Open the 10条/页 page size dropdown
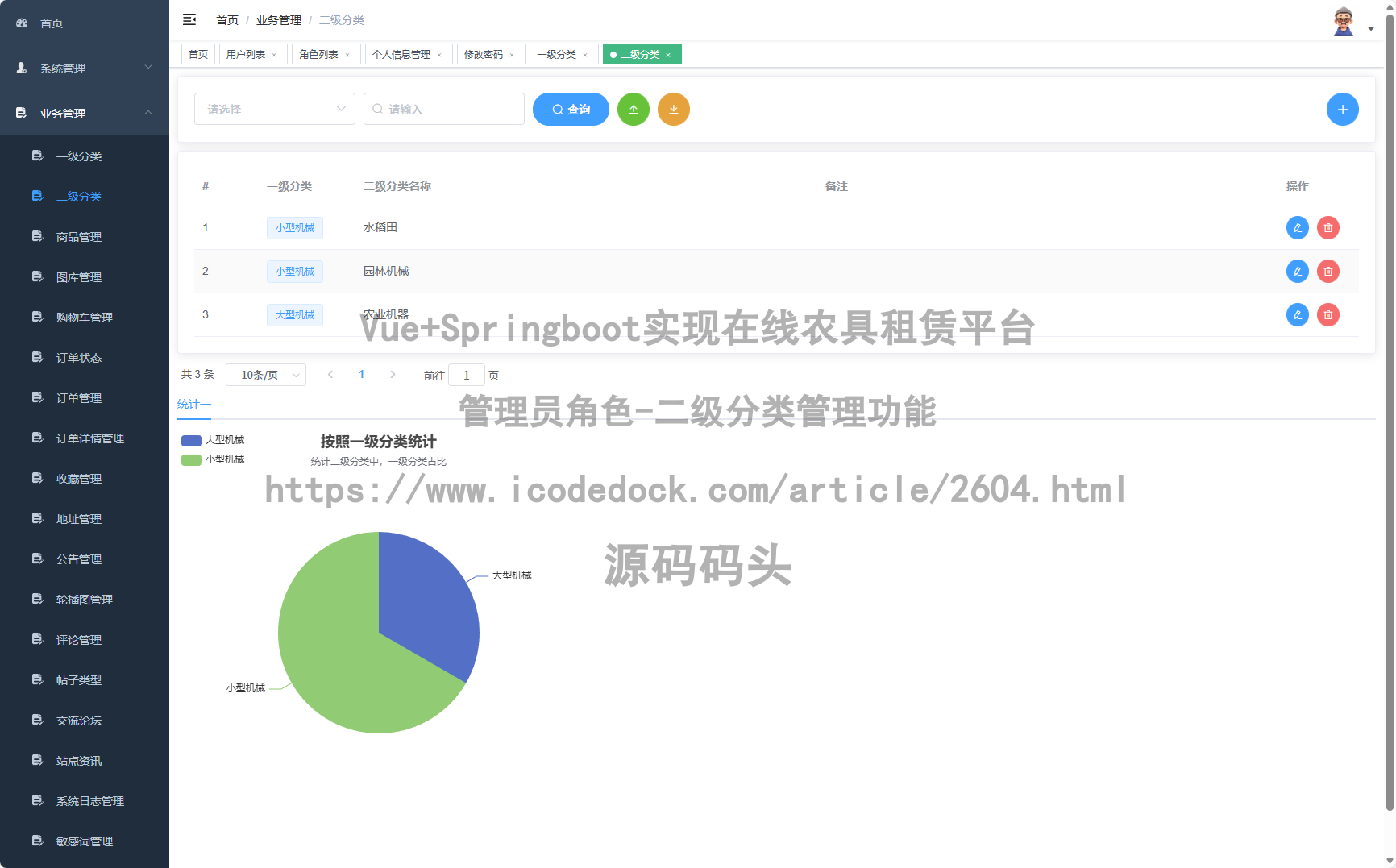Viewport: 1396px width, 868px height. [266, 374]
